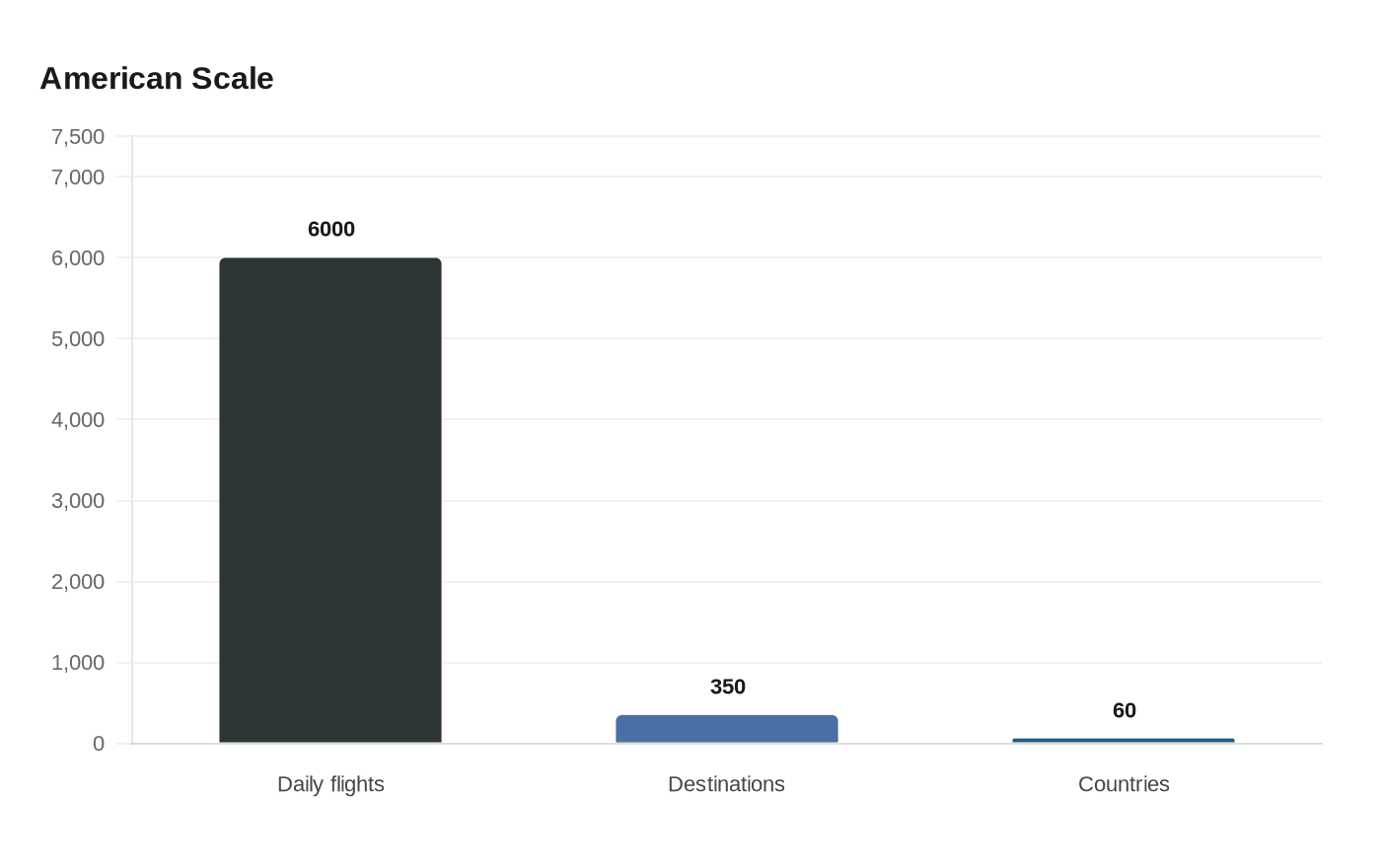The height and width of the screenshot is (868, 1381).
Task: Select the dark Daily flights bar
Action: (330, 500)
